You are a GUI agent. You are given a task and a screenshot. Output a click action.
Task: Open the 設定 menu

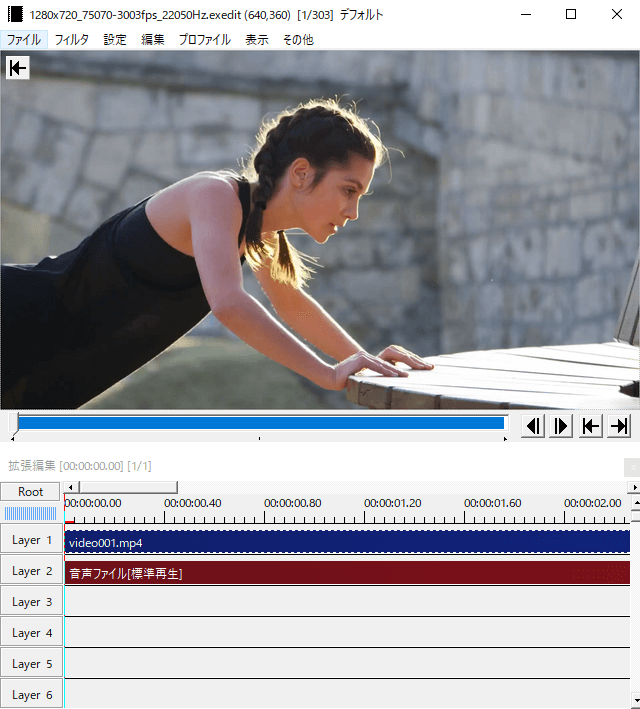(115, 40)
